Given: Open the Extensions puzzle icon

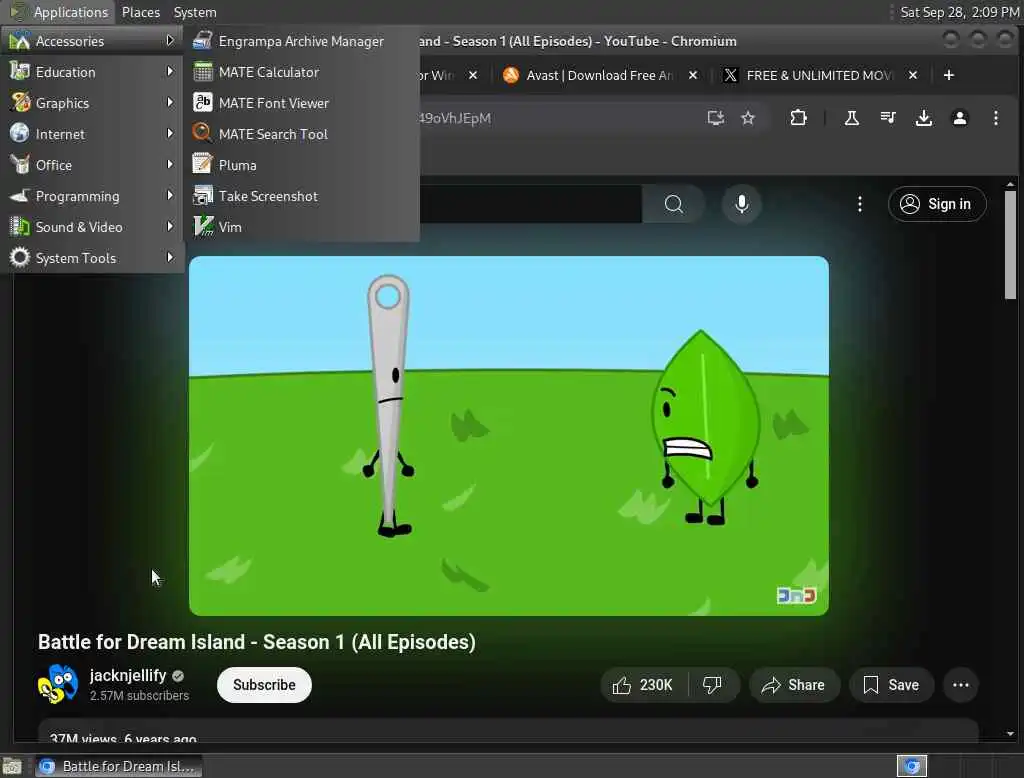Looking at the screenshot, I should [798, 118].
